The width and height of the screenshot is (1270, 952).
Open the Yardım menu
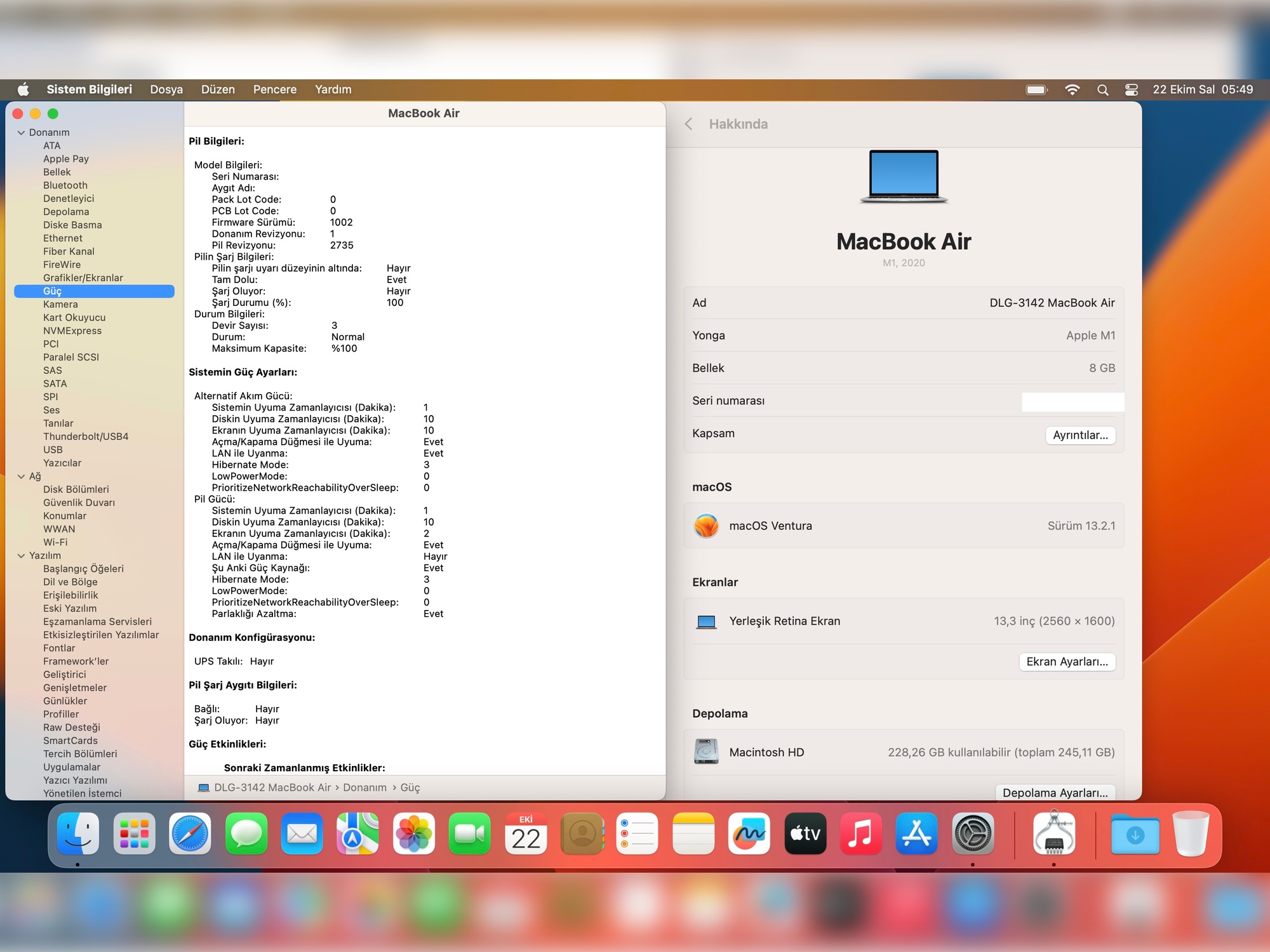pos(333,89)
